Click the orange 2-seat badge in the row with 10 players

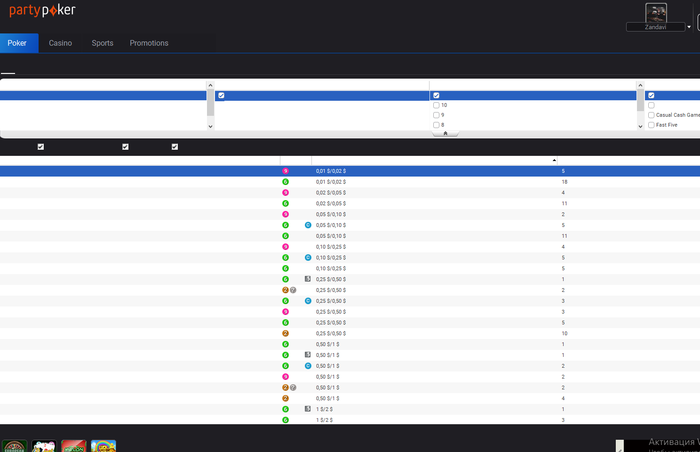(285, 334)
